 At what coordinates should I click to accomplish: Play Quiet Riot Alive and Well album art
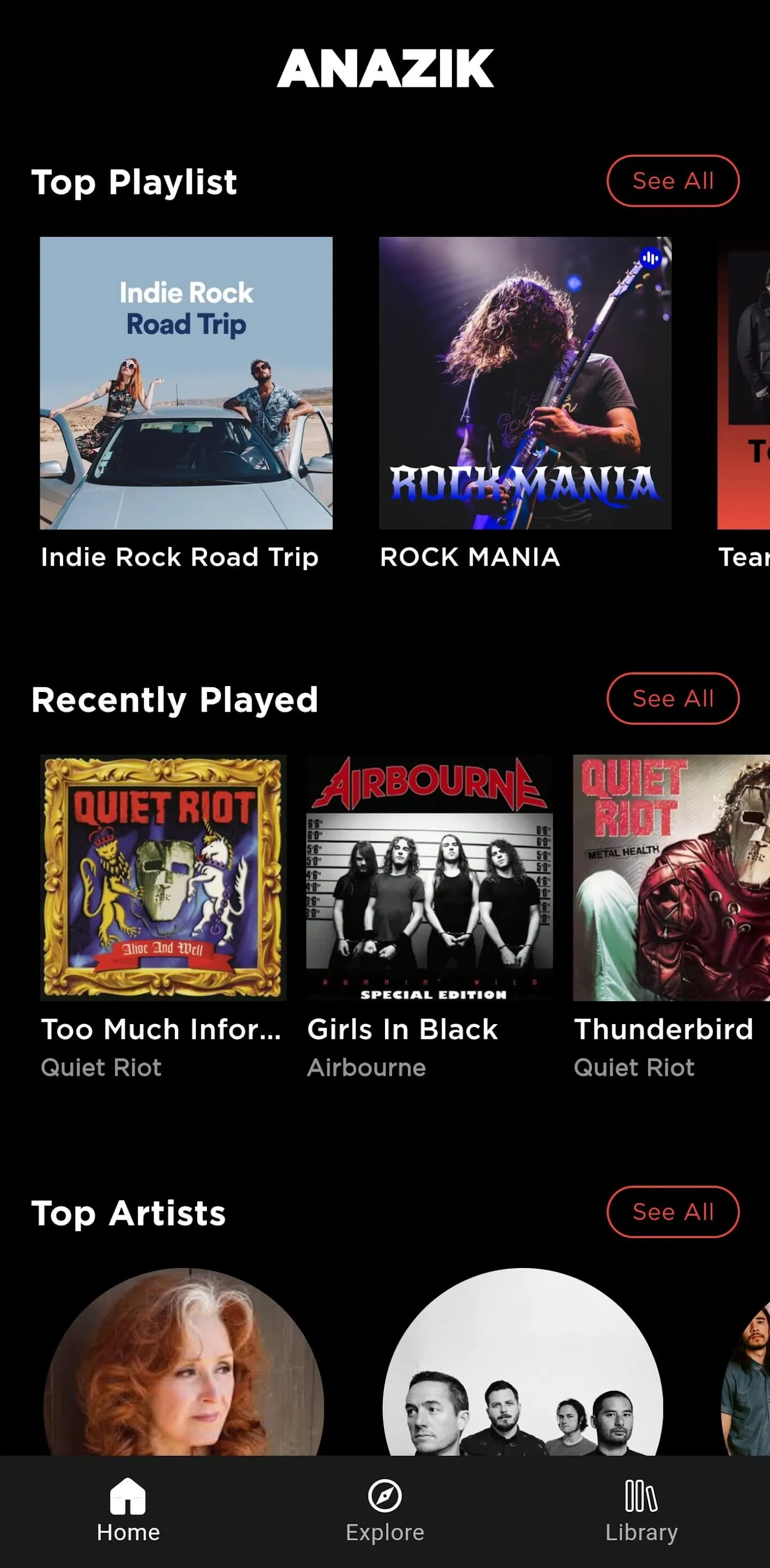(x=163, y=878)
